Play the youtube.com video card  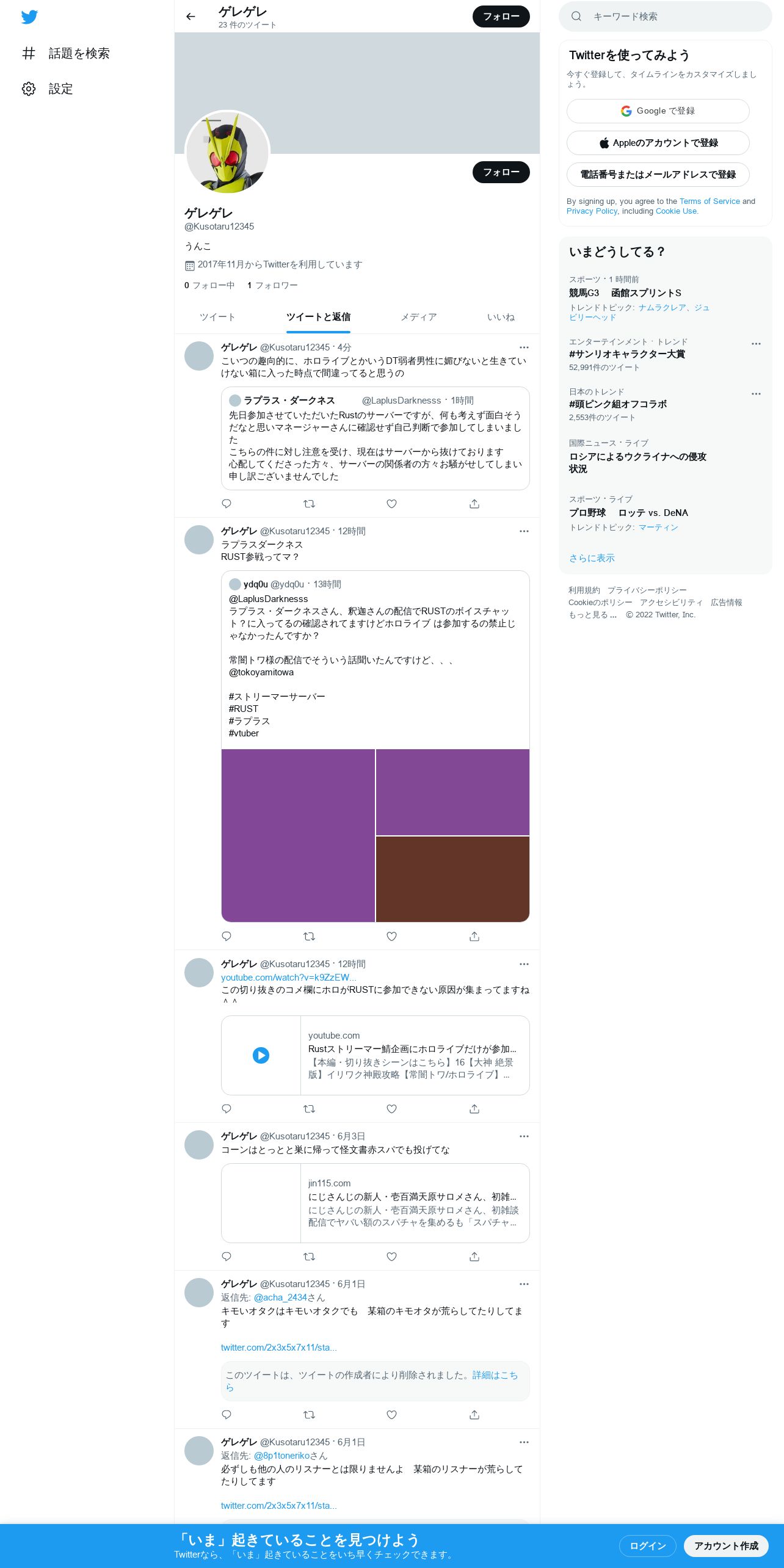[261, 1055]
